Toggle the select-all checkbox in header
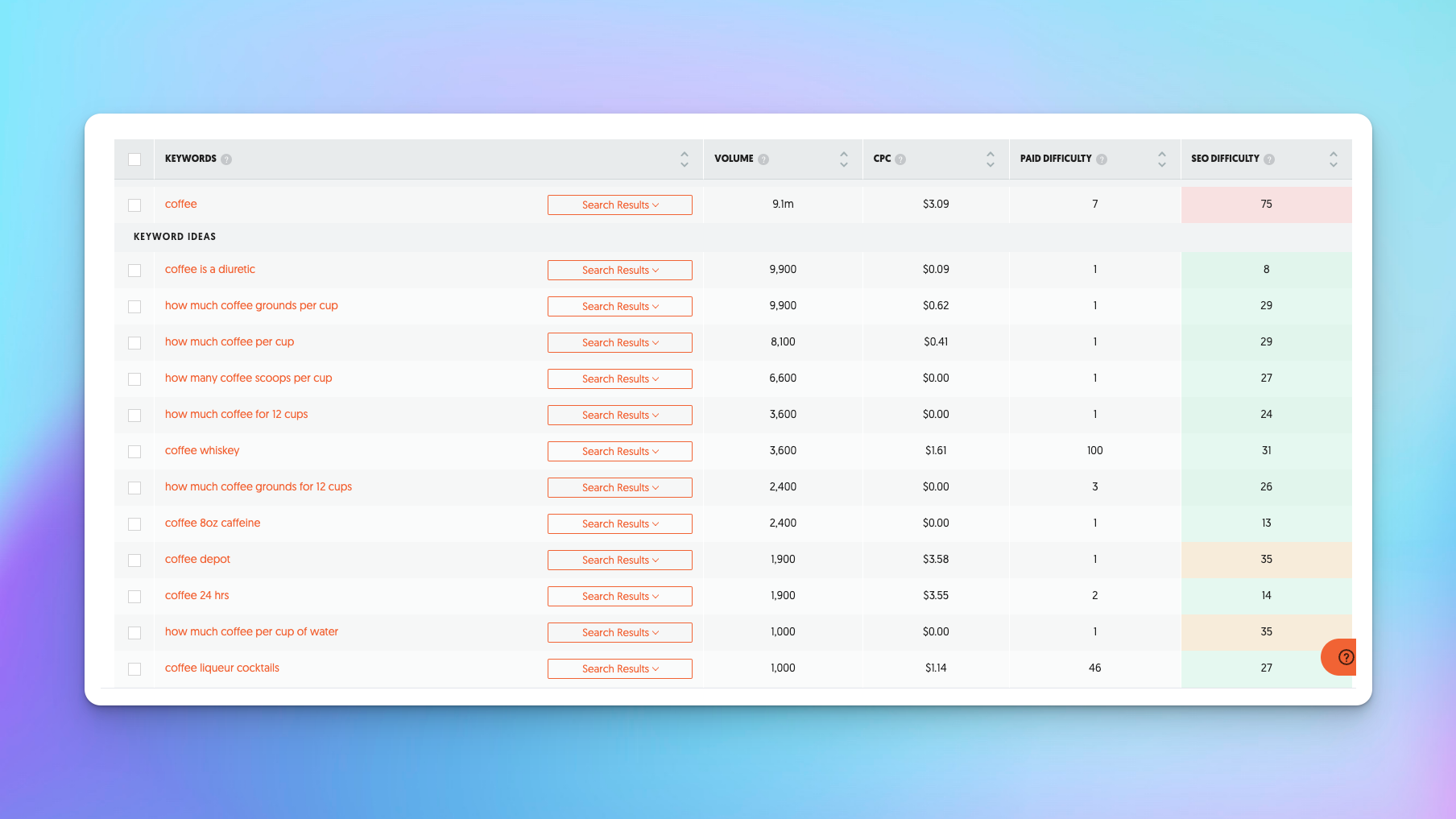This screenshot has height=819, width=1456. (x=134, y=159)
